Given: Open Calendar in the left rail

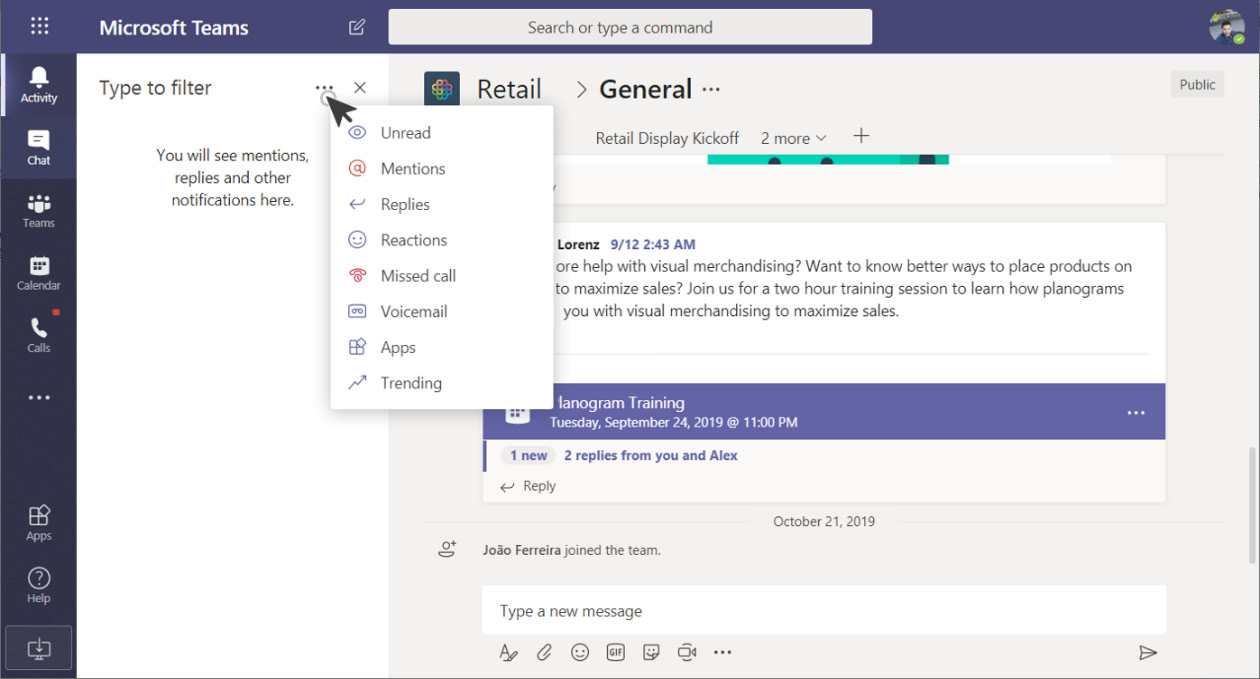Looking at the screenshot, I should [x=39, y=273].
